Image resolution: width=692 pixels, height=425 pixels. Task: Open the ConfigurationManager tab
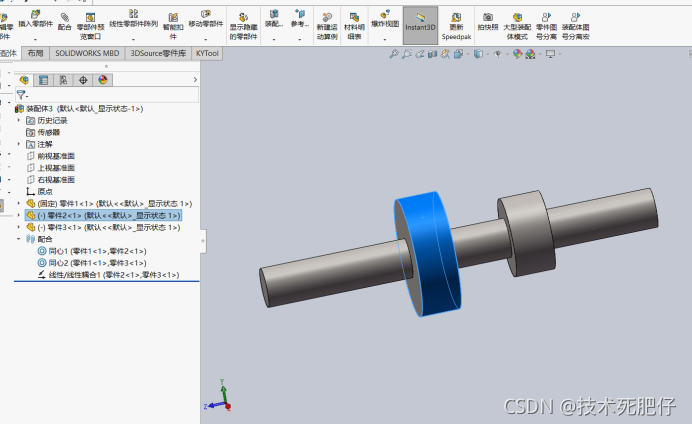point(63,80)
